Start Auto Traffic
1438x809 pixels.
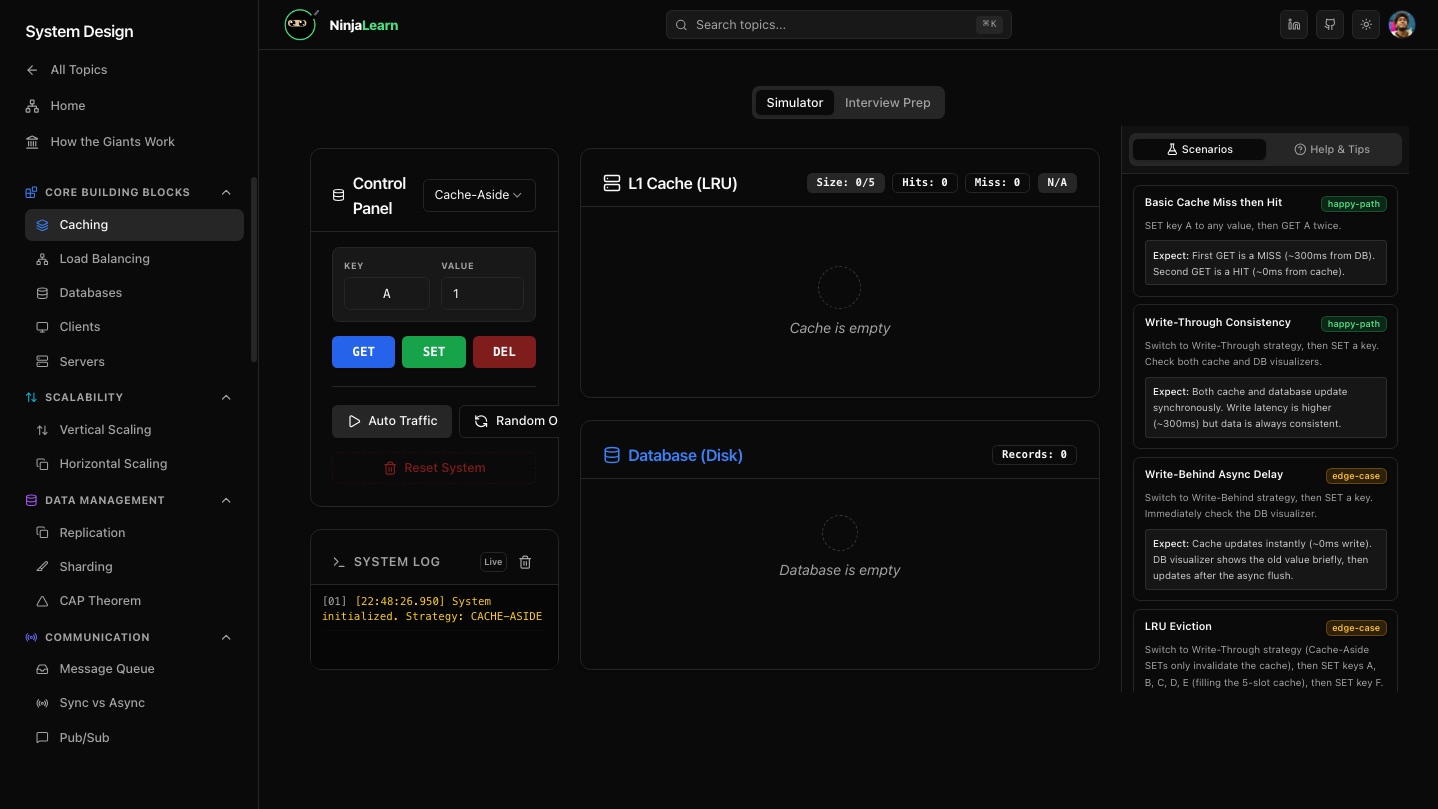(392, 421)
